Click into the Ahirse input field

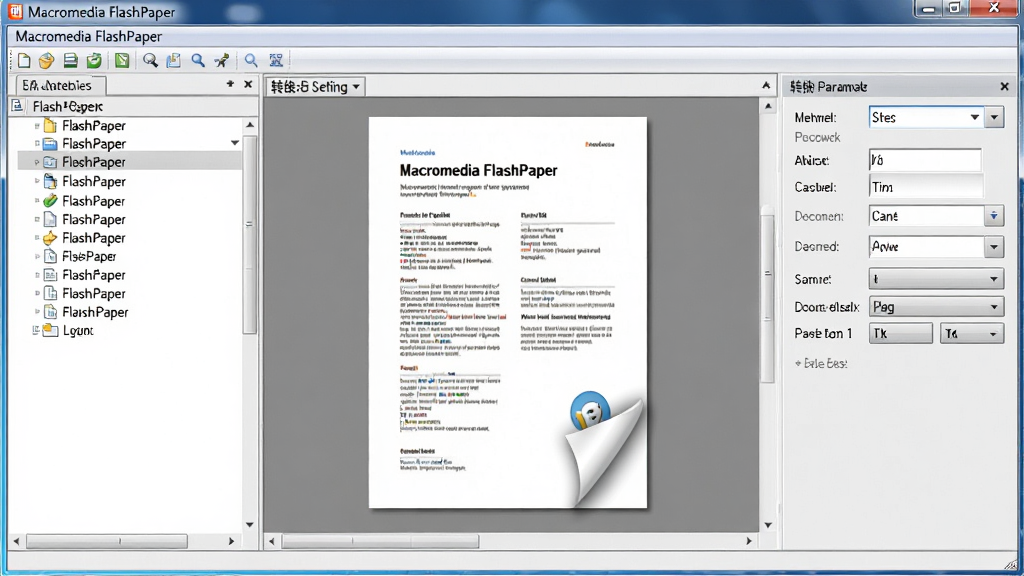[x=925, y=160]
